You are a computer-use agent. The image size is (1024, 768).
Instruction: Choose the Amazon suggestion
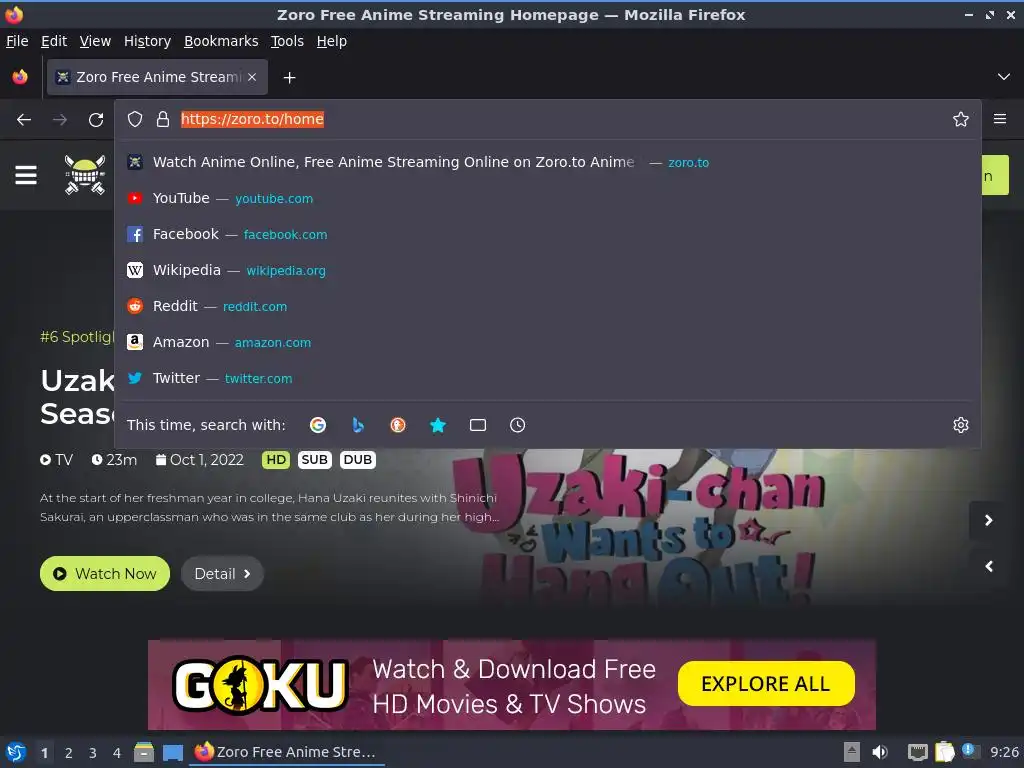tap(548, 342)
